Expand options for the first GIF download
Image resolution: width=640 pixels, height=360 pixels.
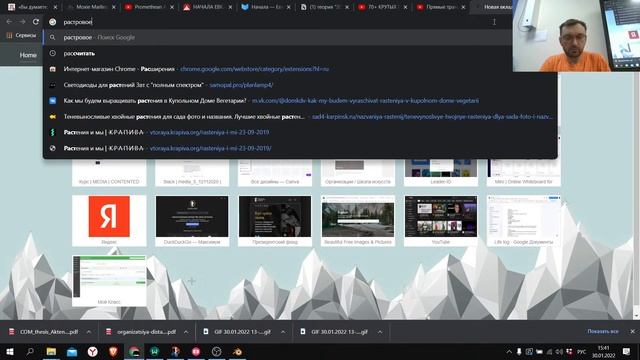pos(283,332)
